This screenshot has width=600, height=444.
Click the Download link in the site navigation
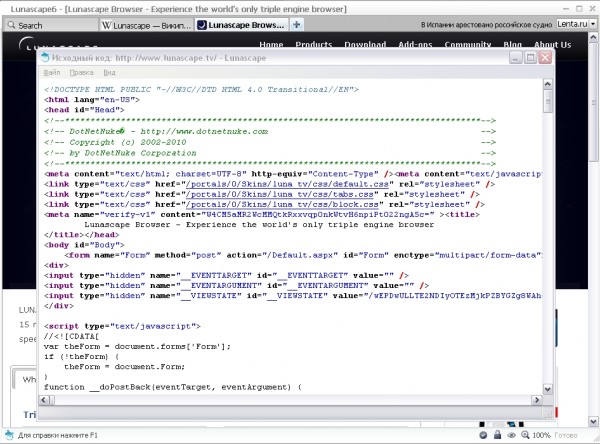point(365,44)
